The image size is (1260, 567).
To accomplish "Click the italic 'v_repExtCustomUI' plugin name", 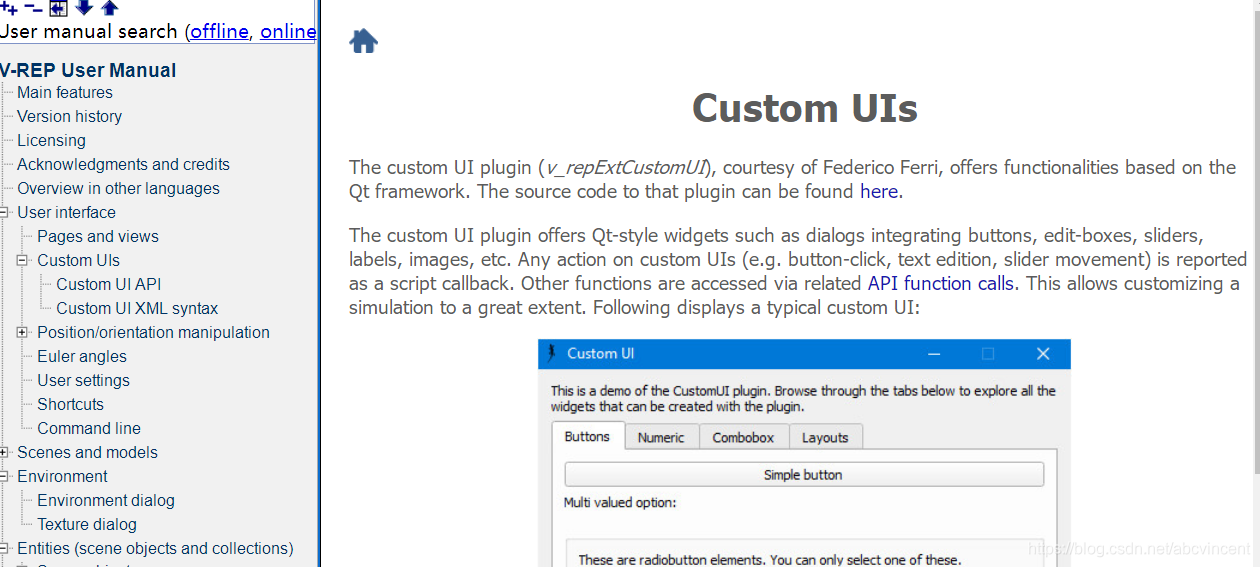I will tap(625, 167).
